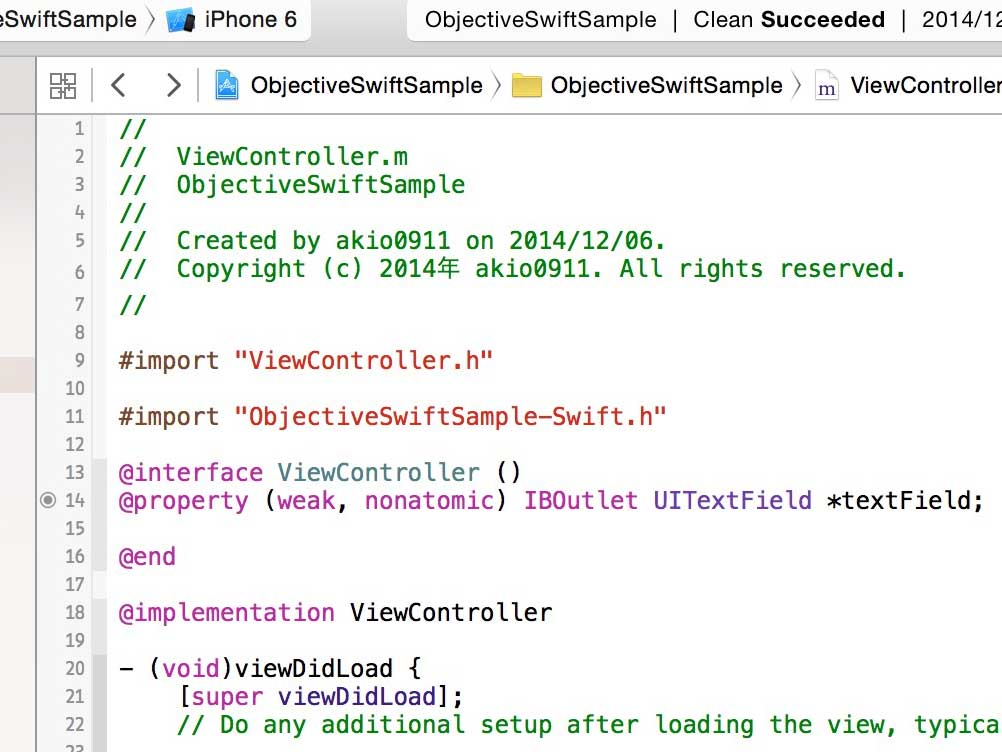Click the Clean Succeeded activity status
1002x752 pixels.
pyautogui.click(x=789, y=20)
